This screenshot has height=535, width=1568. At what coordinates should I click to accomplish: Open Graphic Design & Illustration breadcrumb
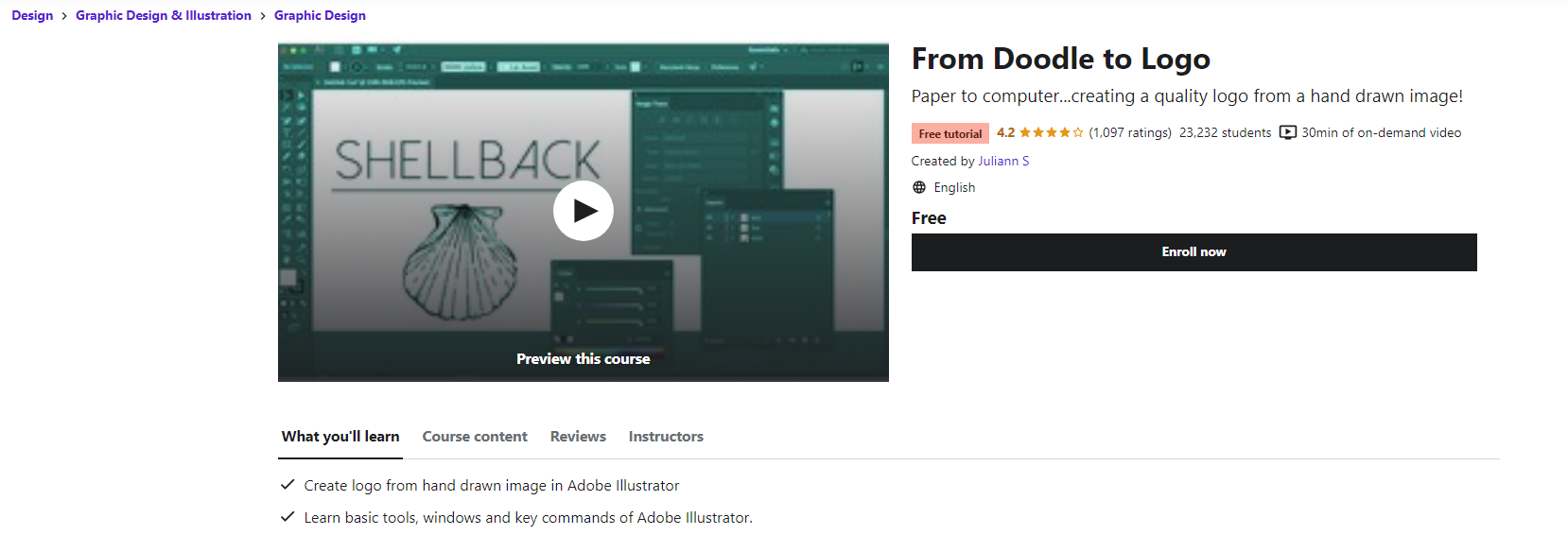(x=164, y=15)
